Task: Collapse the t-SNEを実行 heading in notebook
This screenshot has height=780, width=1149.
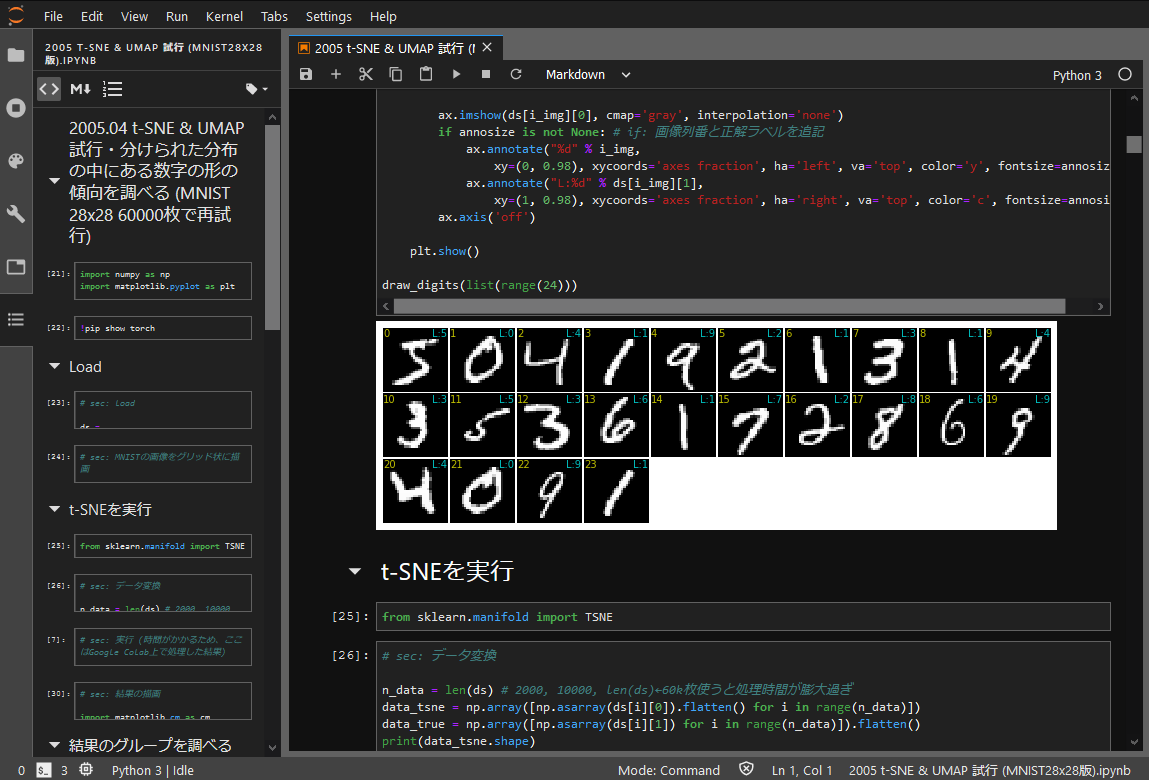Action: click(x=354, y=572)
